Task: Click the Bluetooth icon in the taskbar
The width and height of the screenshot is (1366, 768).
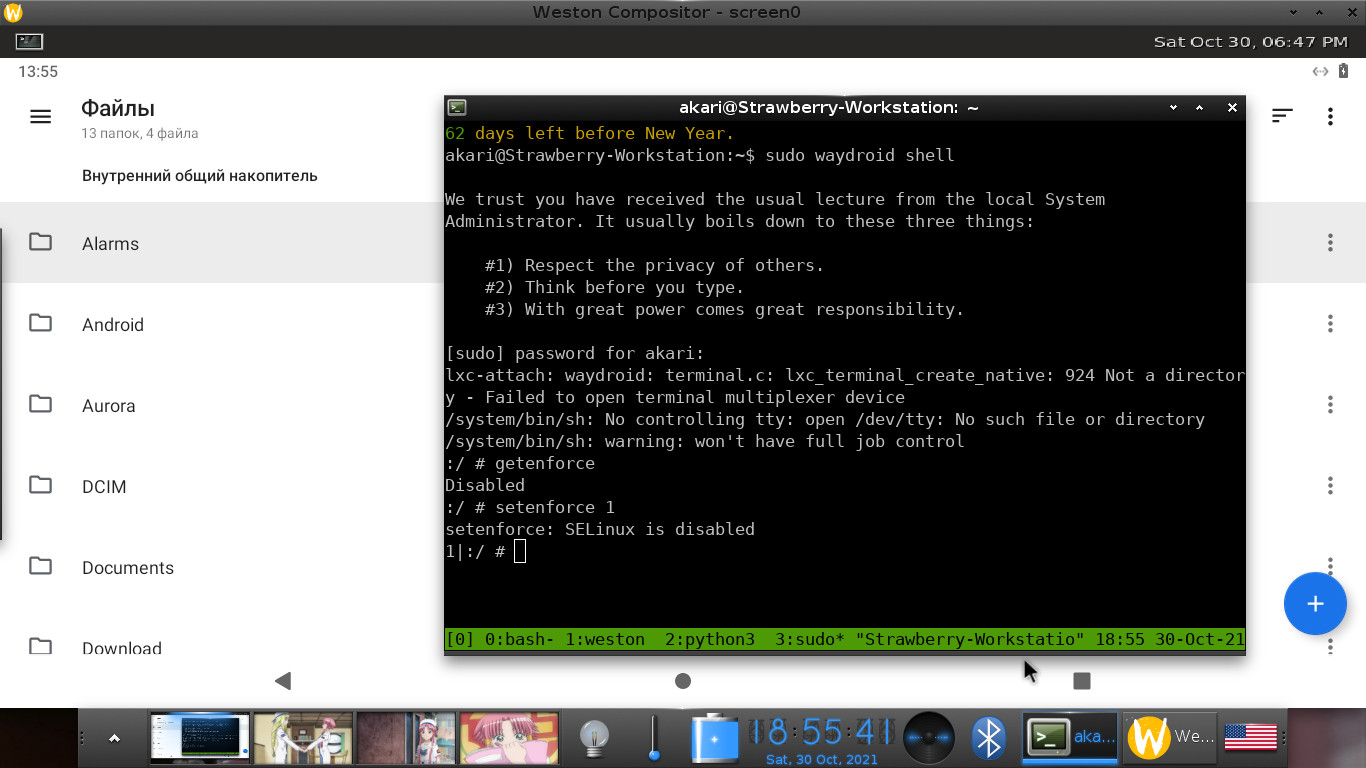Action: (x=988, y=737)
